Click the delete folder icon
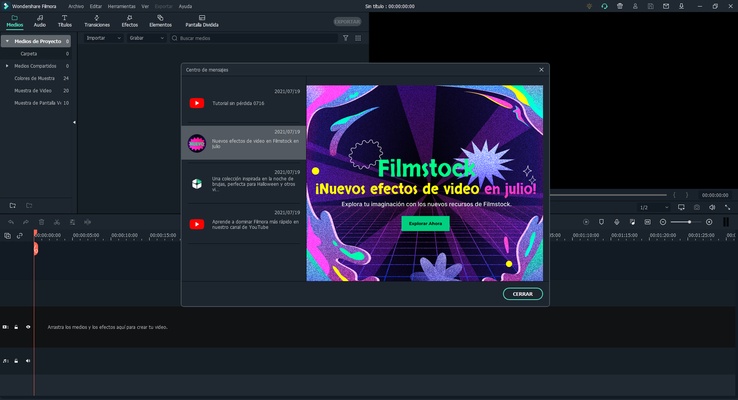 (x=29, y=206)
